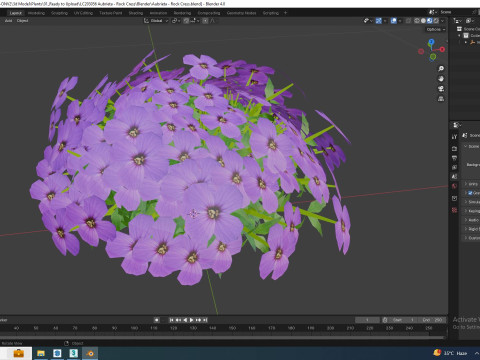Image resolution: width=480 pixels, height=360 pixels.
Task: Switch to the Modeling workspace tab
Action: click(x=36, y=13)
